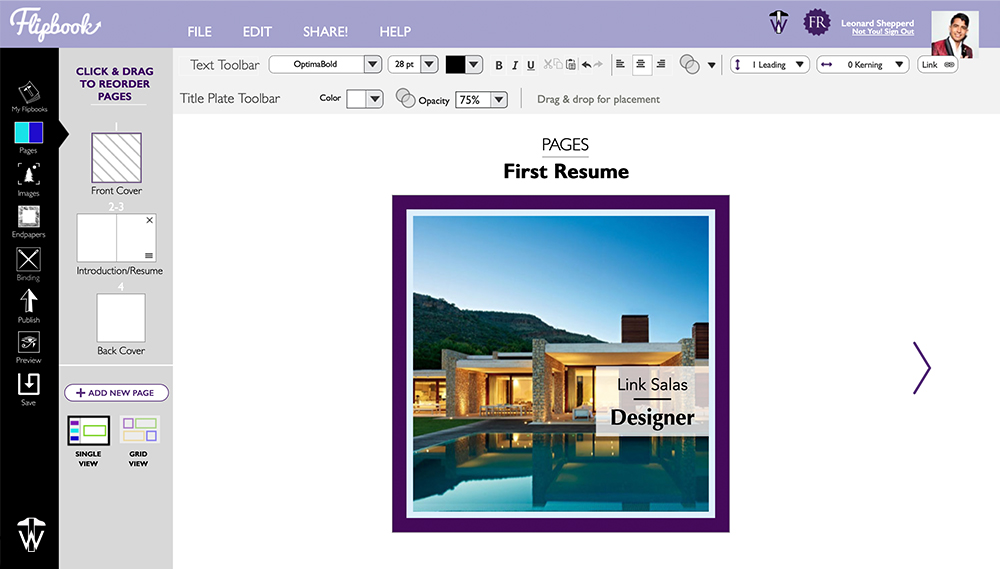This screenshot has width=1000, height=569.
Task: Toggle bold formatting
Action: (x=499, y=65)
